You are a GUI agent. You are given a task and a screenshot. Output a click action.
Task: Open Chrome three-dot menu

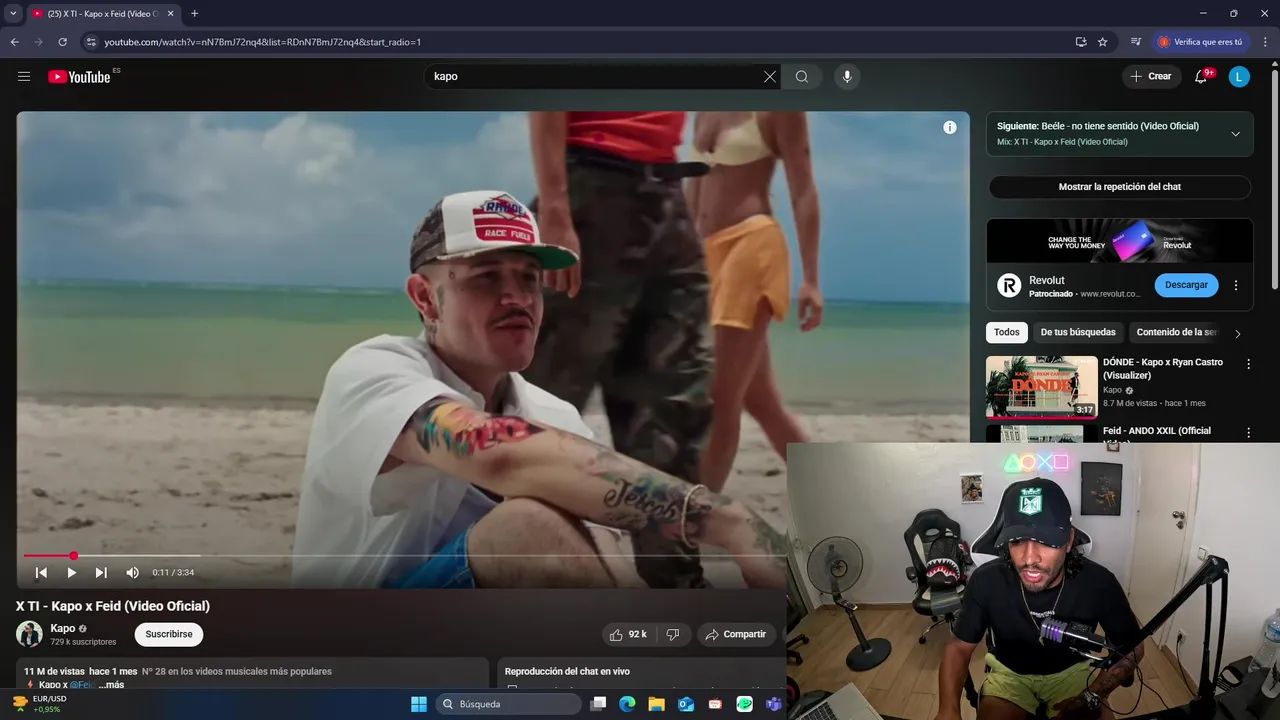pos(1265,42)
